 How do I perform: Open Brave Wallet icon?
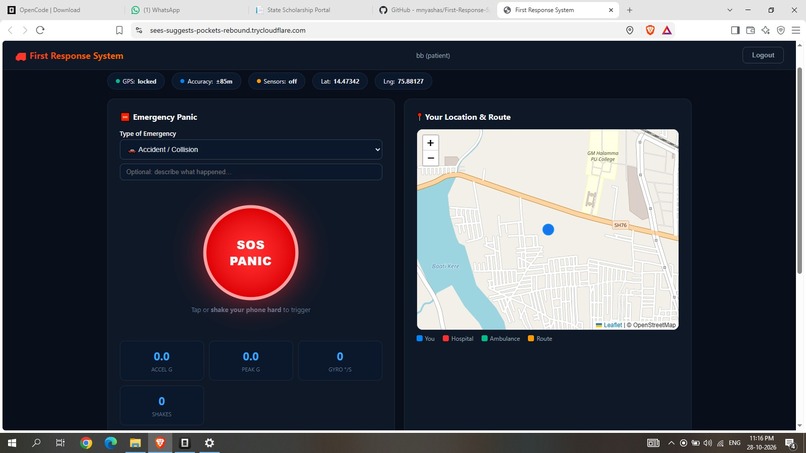coord(750,30)
